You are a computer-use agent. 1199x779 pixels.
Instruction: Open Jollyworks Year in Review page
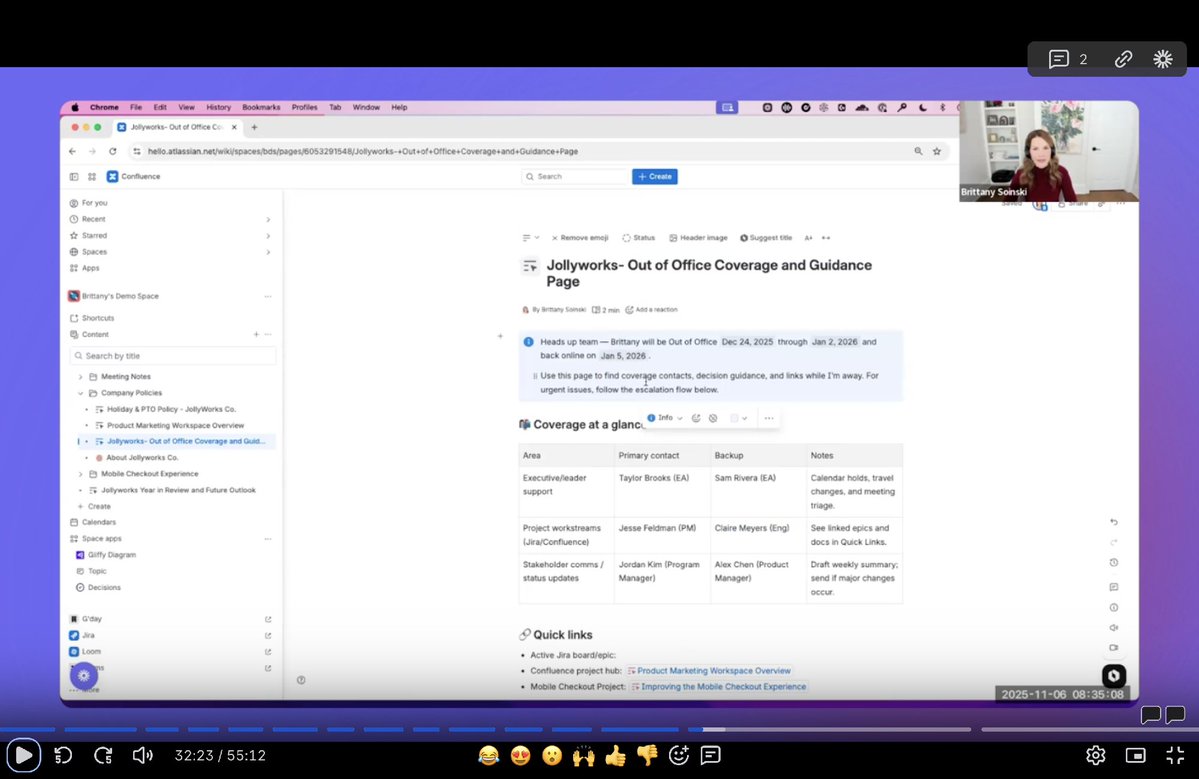click(x=178, y=490)
